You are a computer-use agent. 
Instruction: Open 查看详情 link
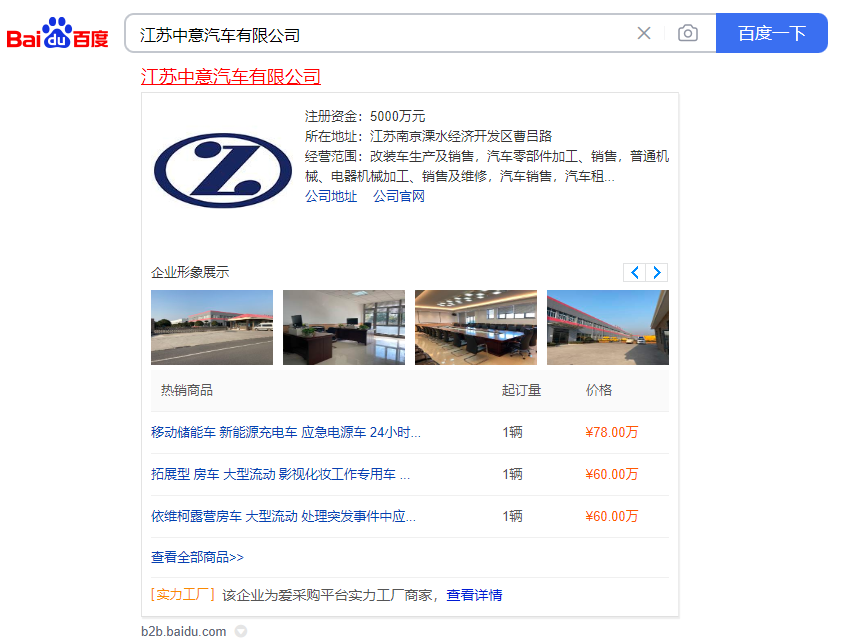pos(474,595)
